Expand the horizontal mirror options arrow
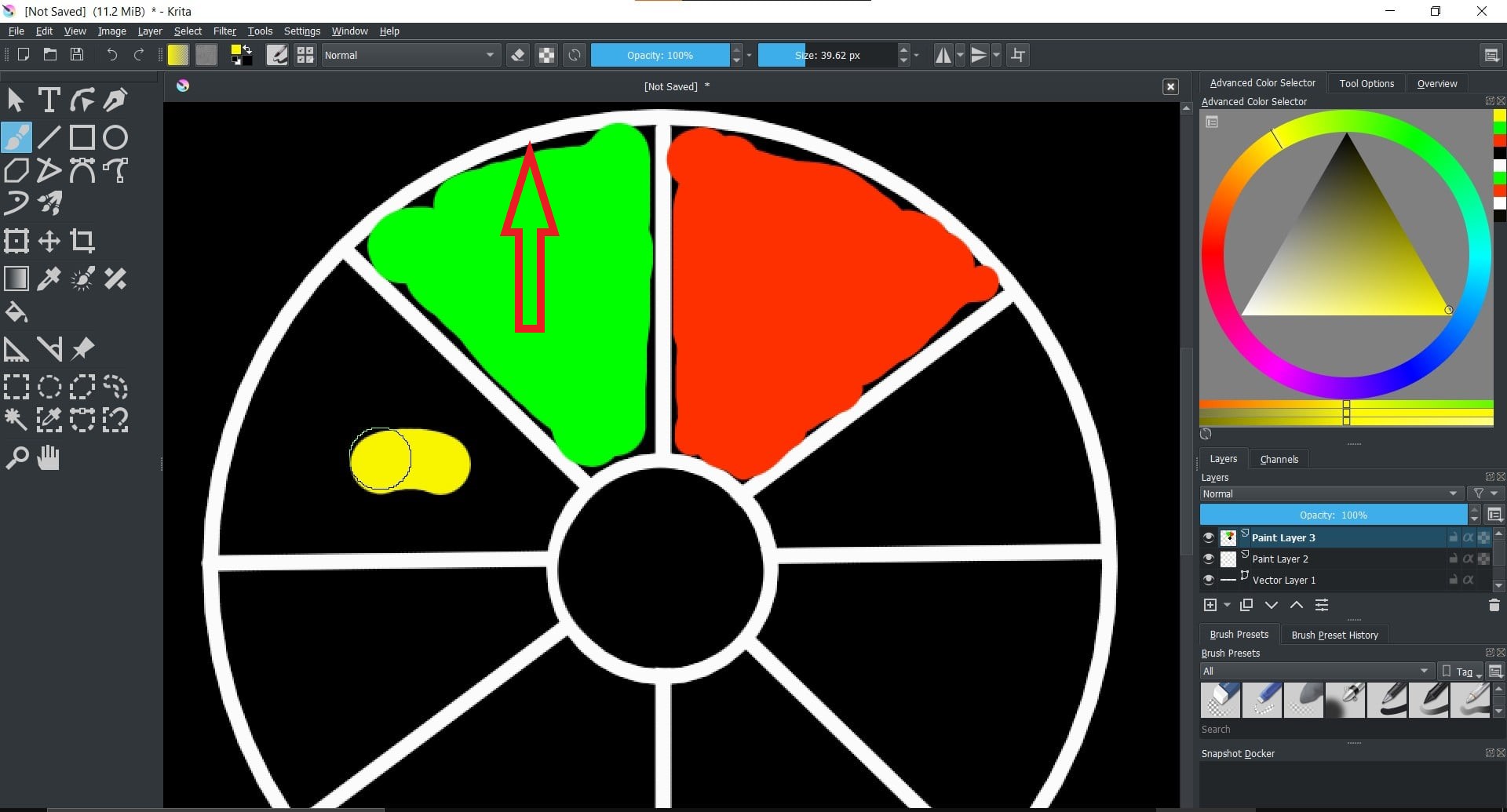 point(960,55)
